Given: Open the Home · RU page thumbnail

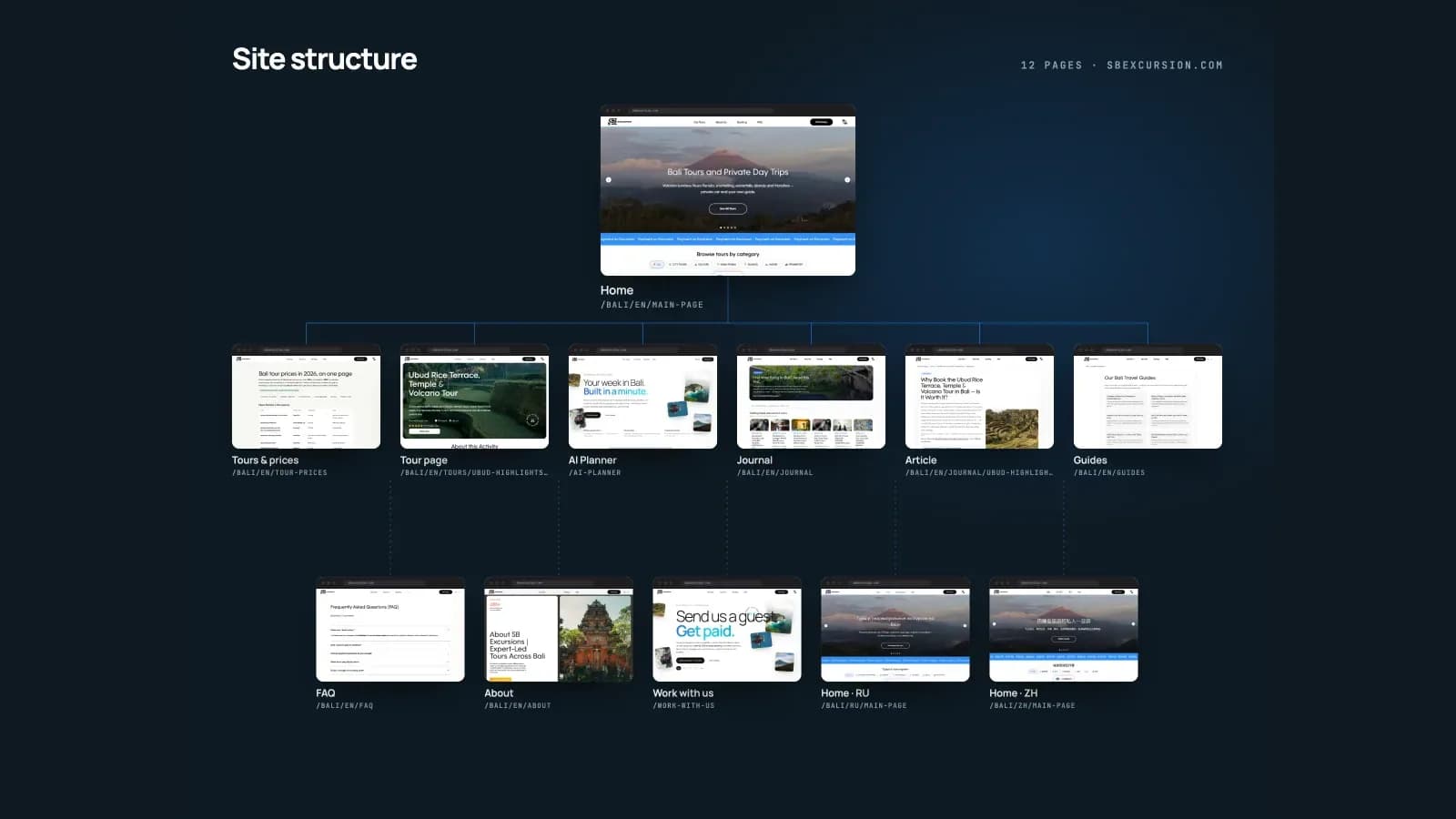Looking at the screenshot, I should coord(895,629).
